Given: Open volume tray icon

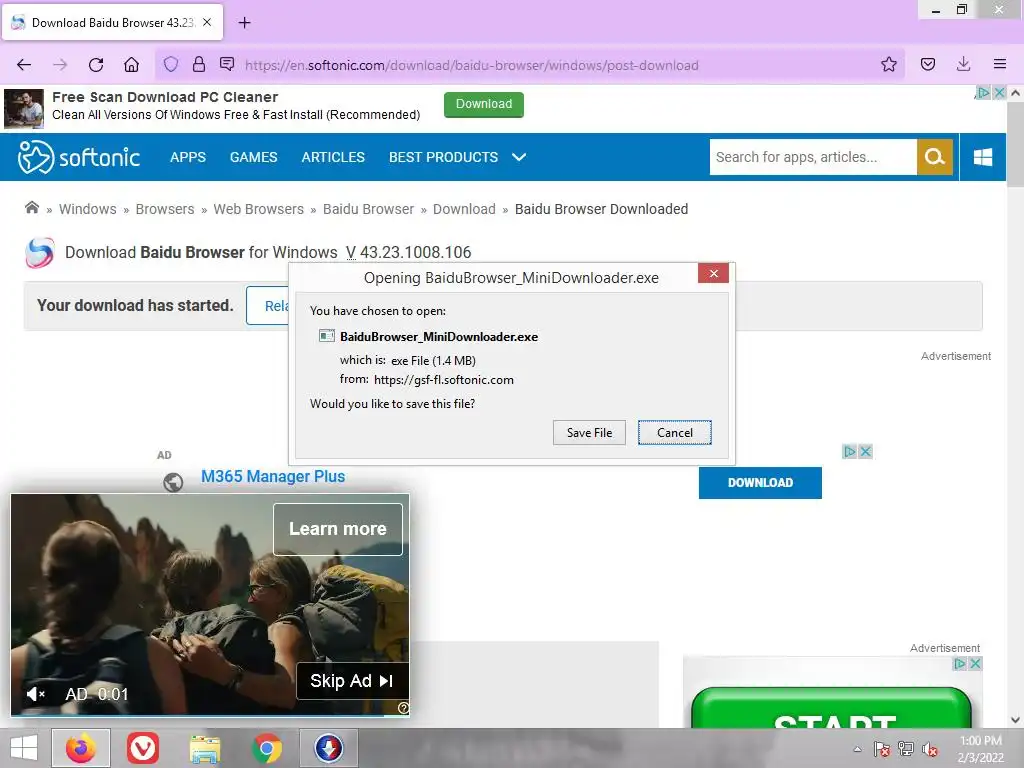Looking at the screenshot, I should click(x=930, y=749).
